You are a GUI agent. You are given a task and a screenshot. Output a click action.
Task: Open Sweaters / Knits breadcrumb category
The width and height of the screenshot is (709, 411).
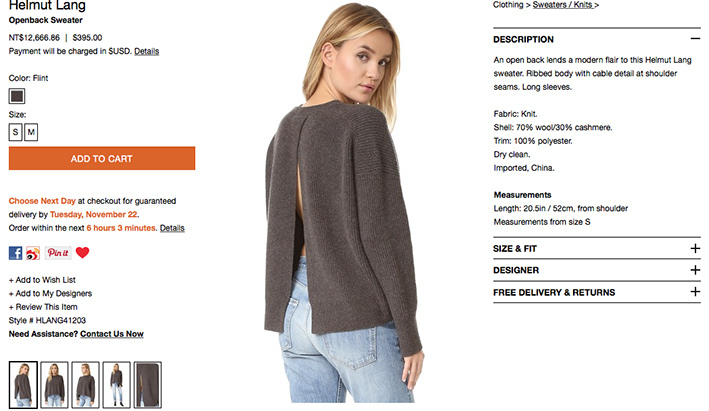[566, 5]
